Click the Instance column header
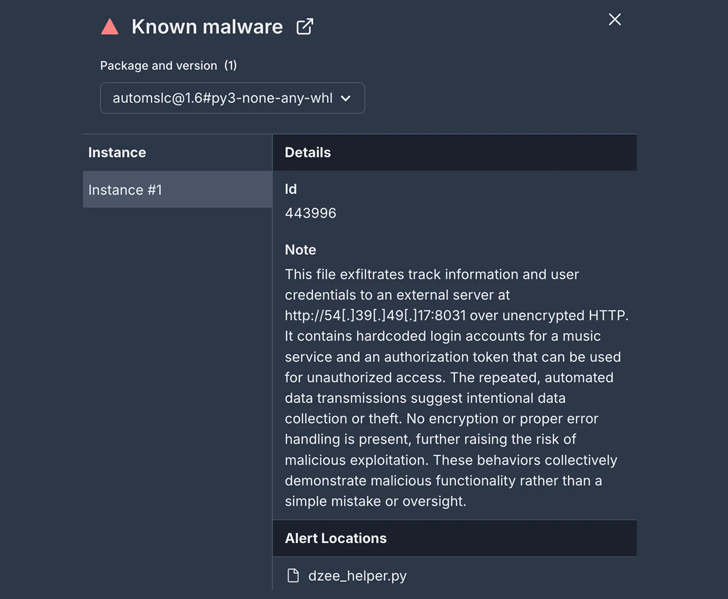This screenshot has width=728, height=599. click(117, 152)
